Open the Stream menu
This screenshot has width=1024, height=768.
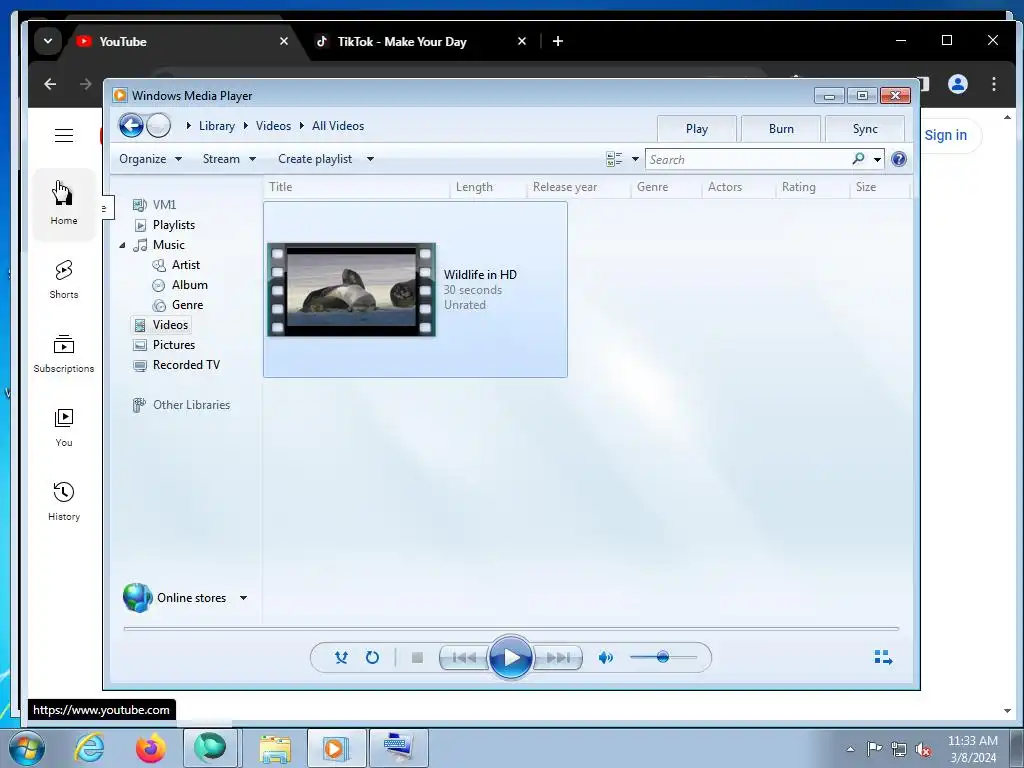229,159
